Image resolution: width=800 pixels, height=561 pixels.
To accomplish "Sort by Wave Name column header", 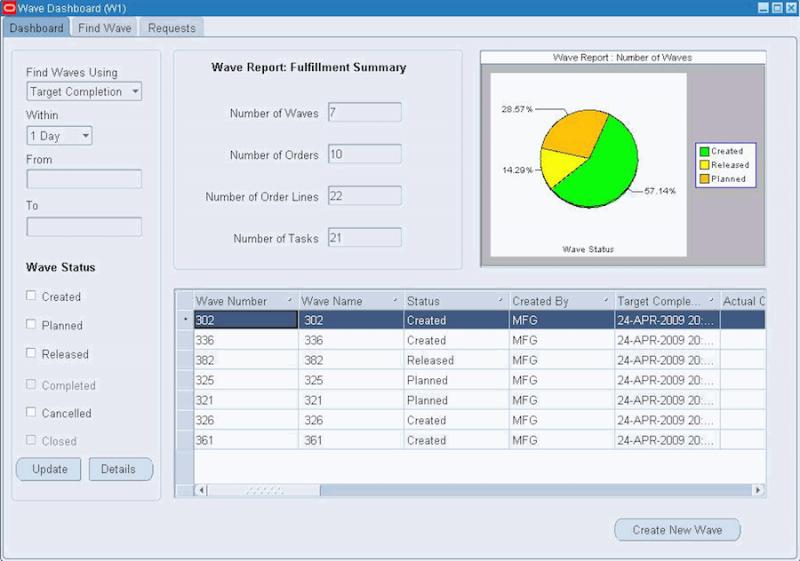I will pos(351,301).
